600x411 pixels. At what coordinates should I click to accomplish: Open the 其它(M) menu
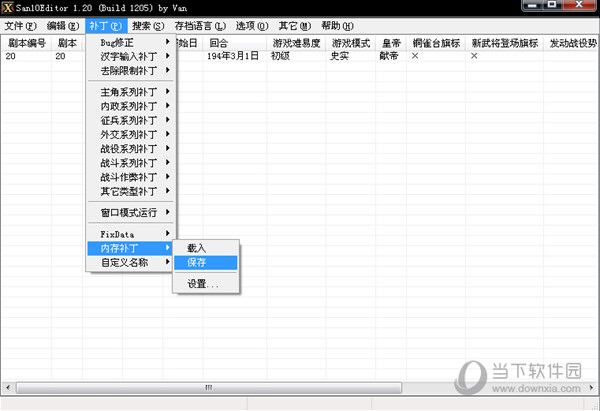tap(295, 26)
